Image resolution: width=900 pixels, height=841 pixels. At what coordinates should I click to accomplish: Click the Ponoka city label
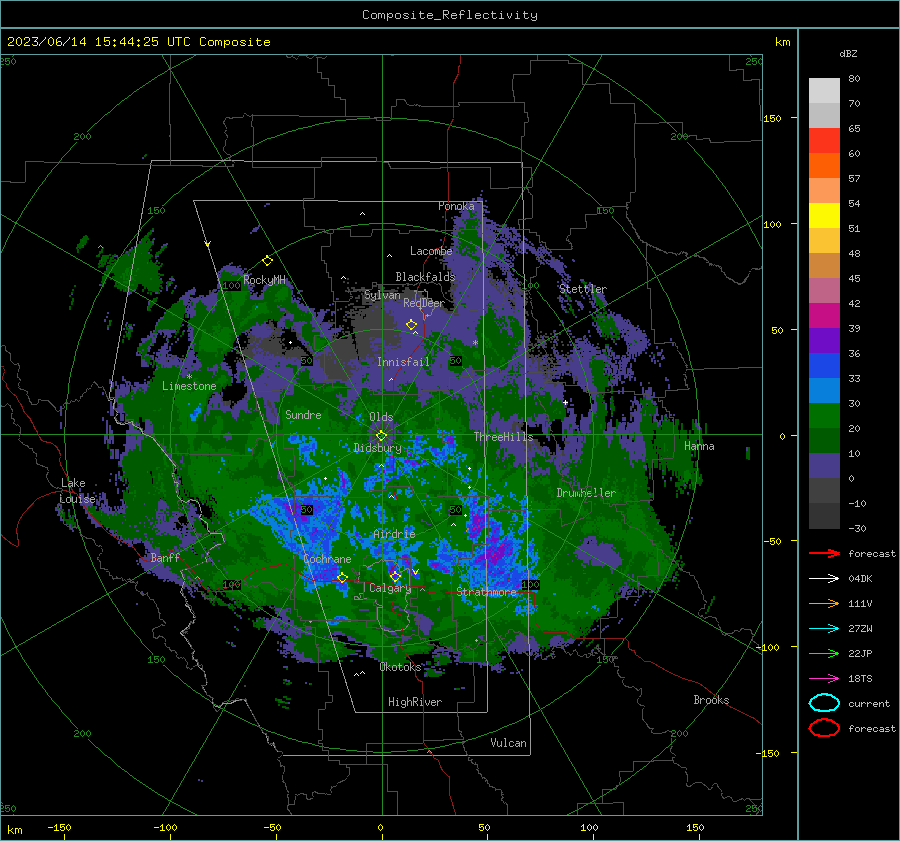tap(456, 206)
